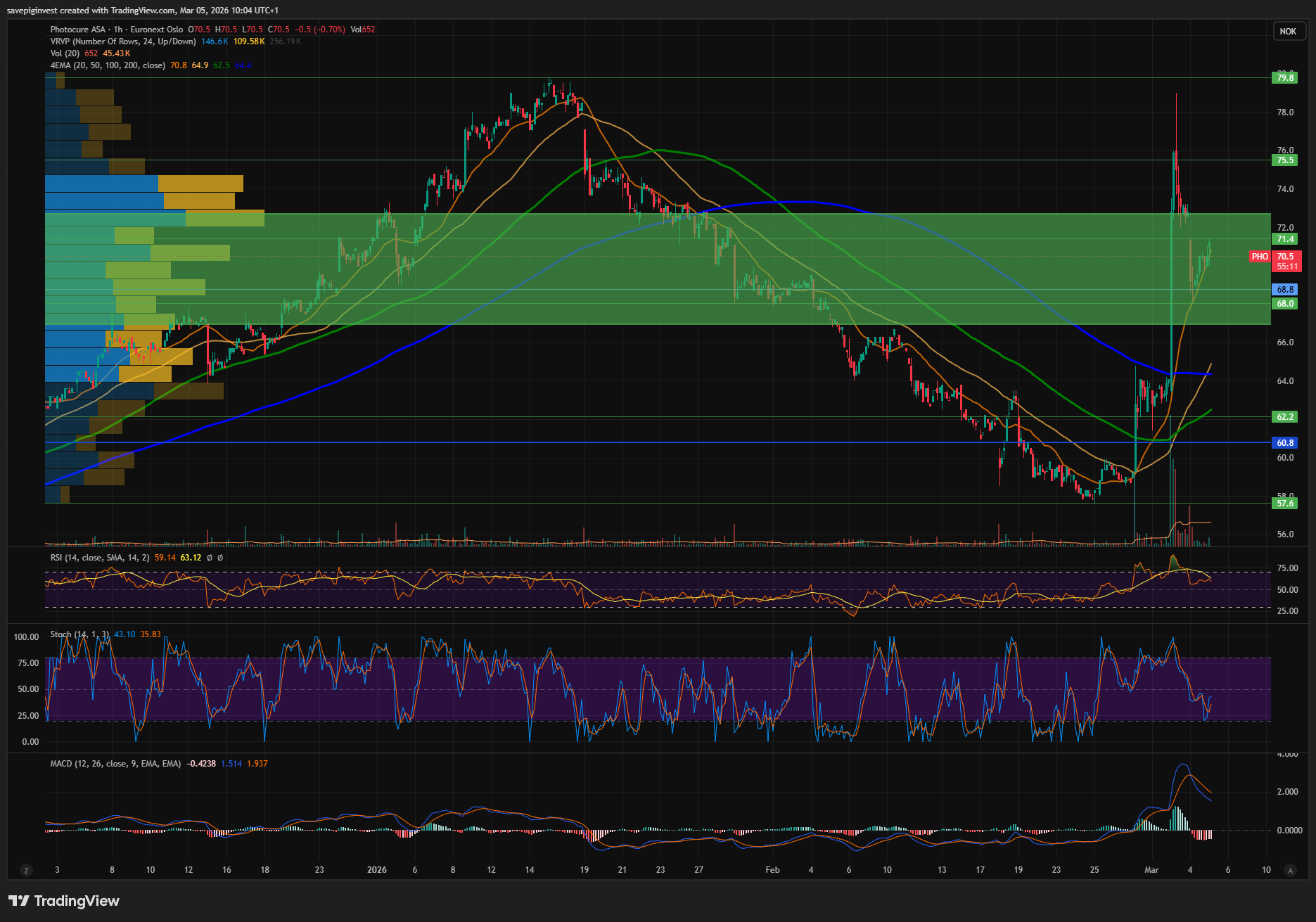Click the Vol (20) indicator legend
Screen dimensions: 1316x922
(65, 53)
